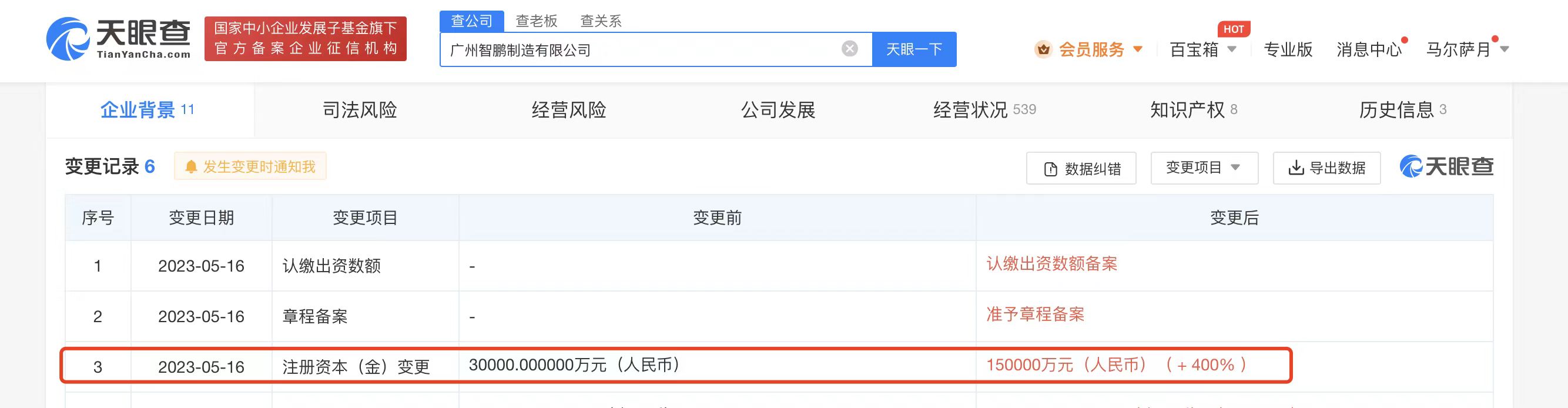The height and width of the screenshot is (408, 1568).
Task: Open the 认缴出资数额备案 link
Action: (1052, 264)
